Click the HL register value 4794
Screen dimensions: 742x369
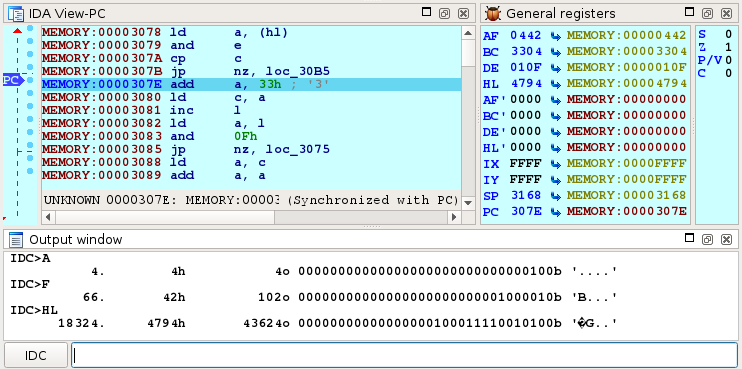(x=525, y=84)
